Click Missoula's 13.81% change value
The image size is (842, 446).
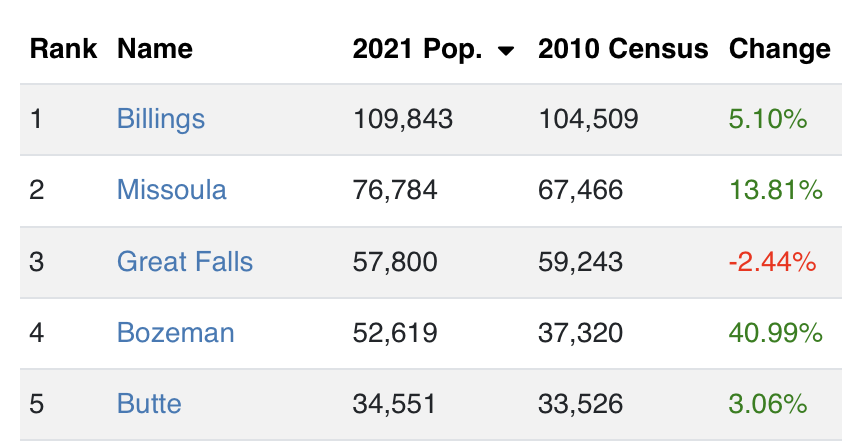pos(775,189)
